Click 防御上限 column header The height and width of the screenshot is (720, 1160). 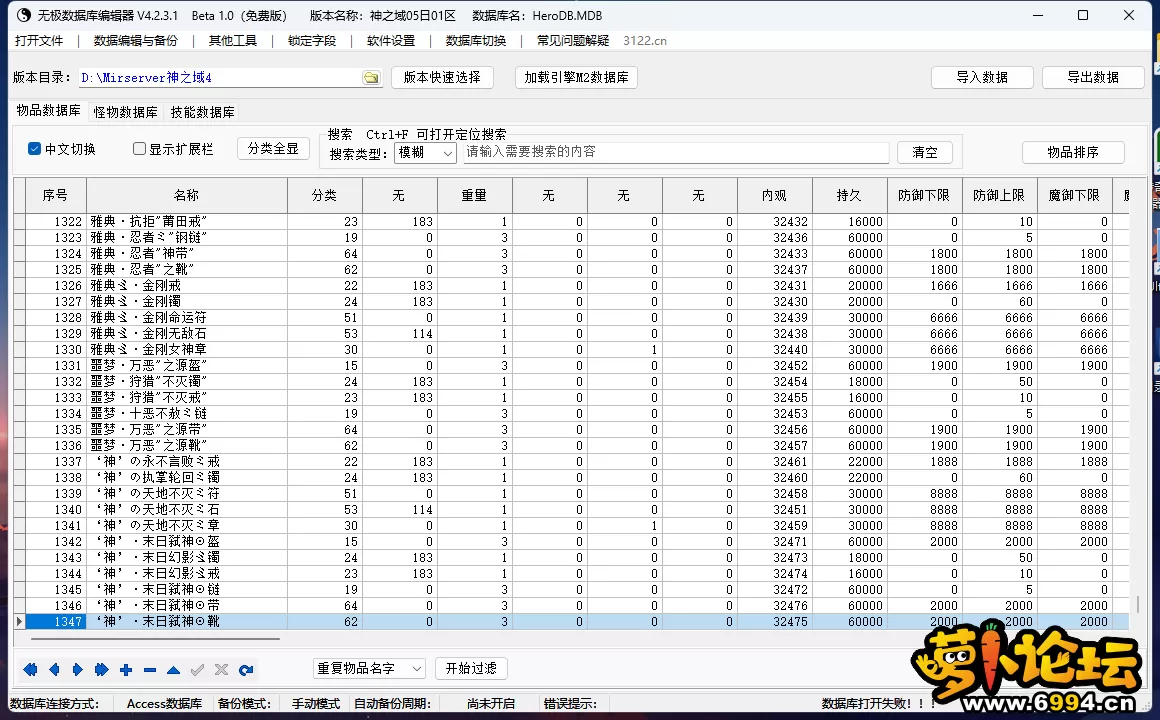(x=999, y=195)
